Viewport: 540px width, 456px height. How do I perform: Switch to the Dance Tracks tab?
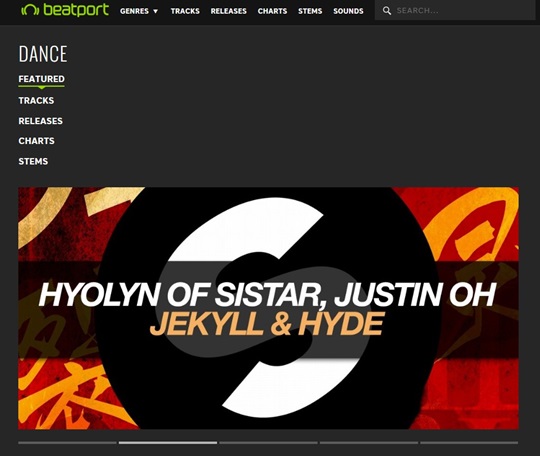[36, 101]
